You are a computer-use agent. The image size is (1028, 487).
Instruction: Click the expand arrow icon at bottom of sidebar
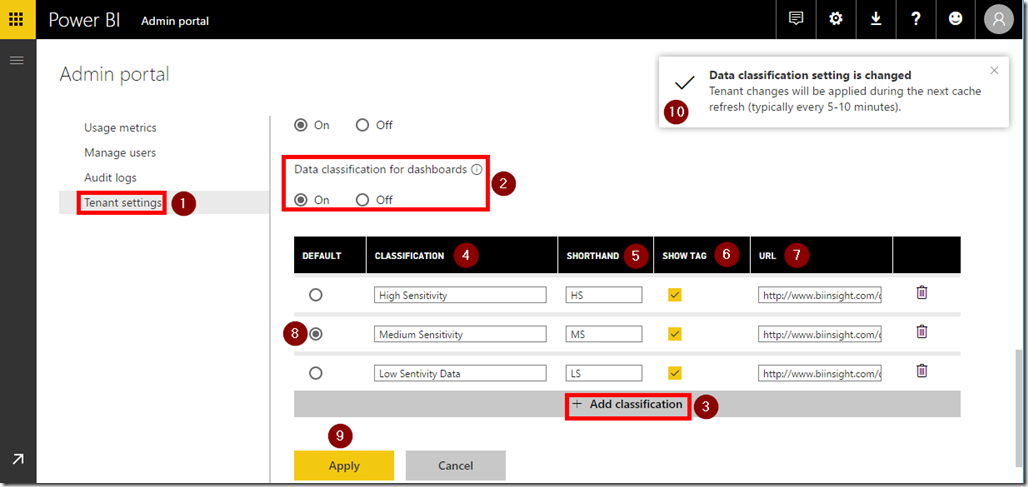click(18, 459)
